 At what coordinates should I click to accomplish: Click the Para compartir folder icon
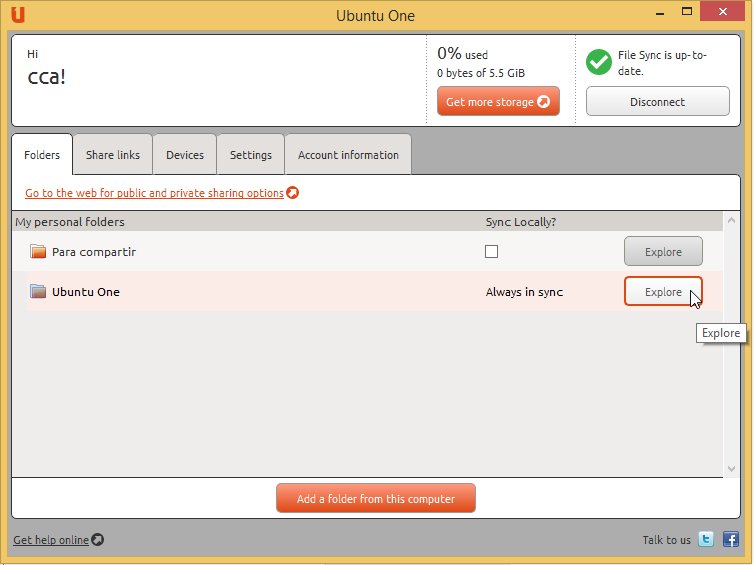[x=38, y=251]
